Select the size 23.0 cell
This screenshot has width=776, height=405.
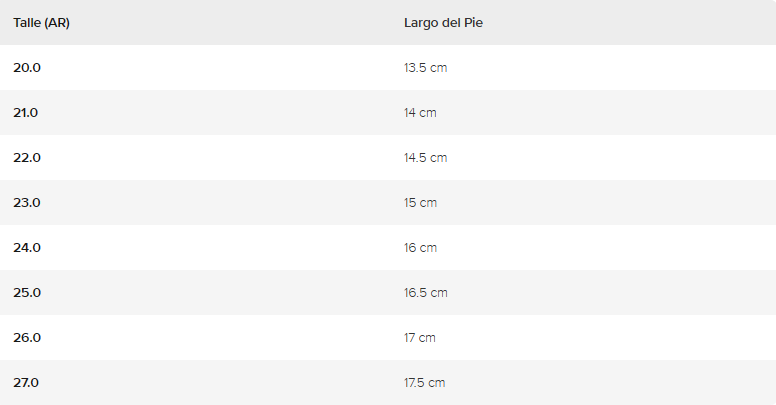27,202
